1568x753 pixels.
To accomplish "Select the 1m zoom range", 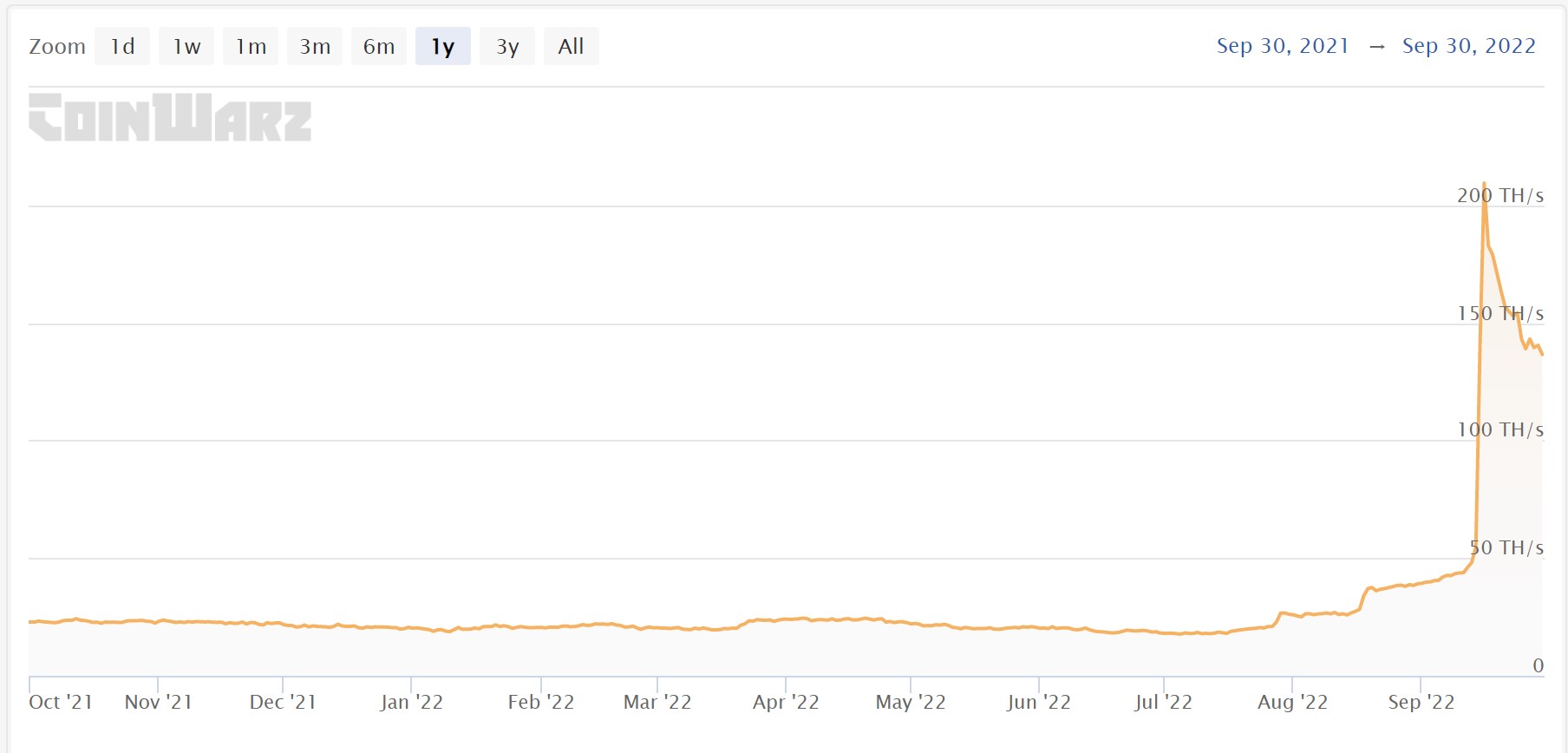I will tap(251, 46).
